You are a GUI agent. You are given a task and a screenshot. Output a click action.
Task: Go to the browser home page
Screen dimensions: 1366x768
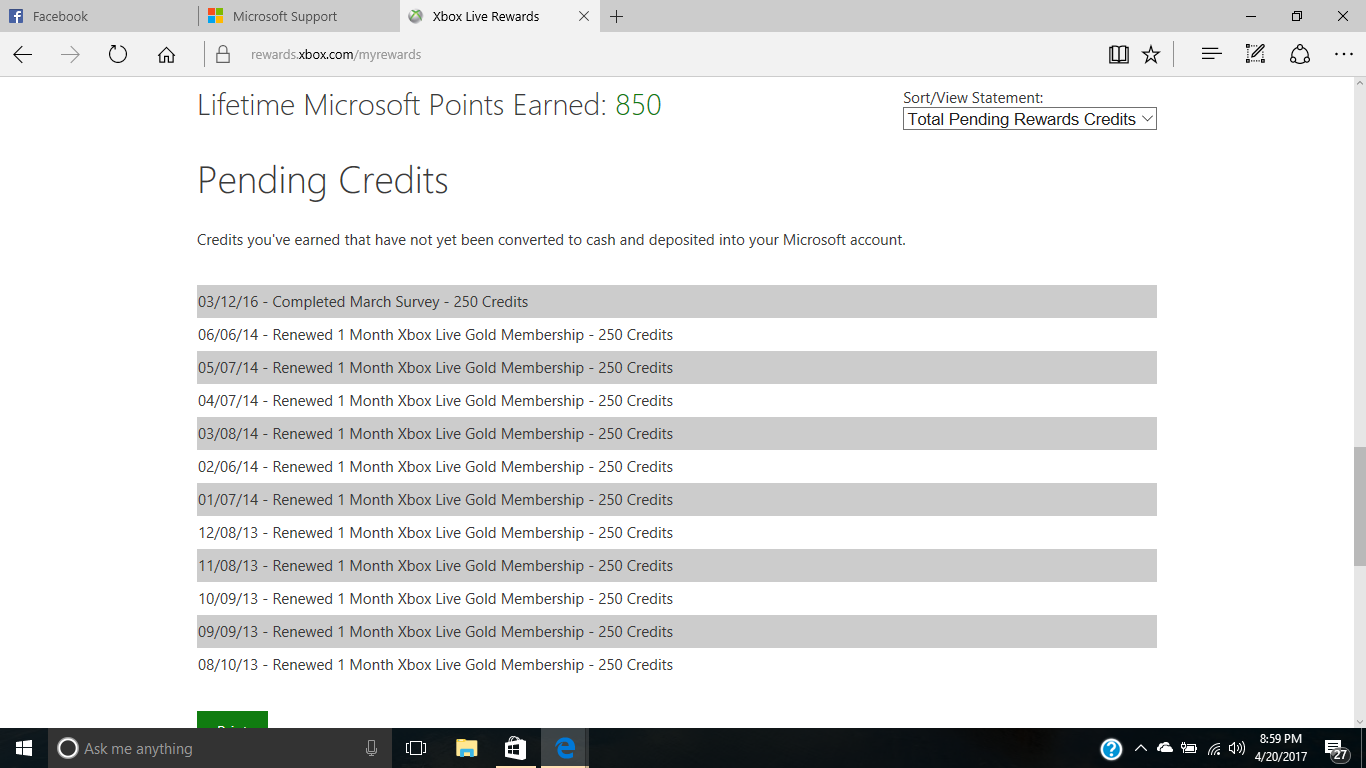(166, 55)
